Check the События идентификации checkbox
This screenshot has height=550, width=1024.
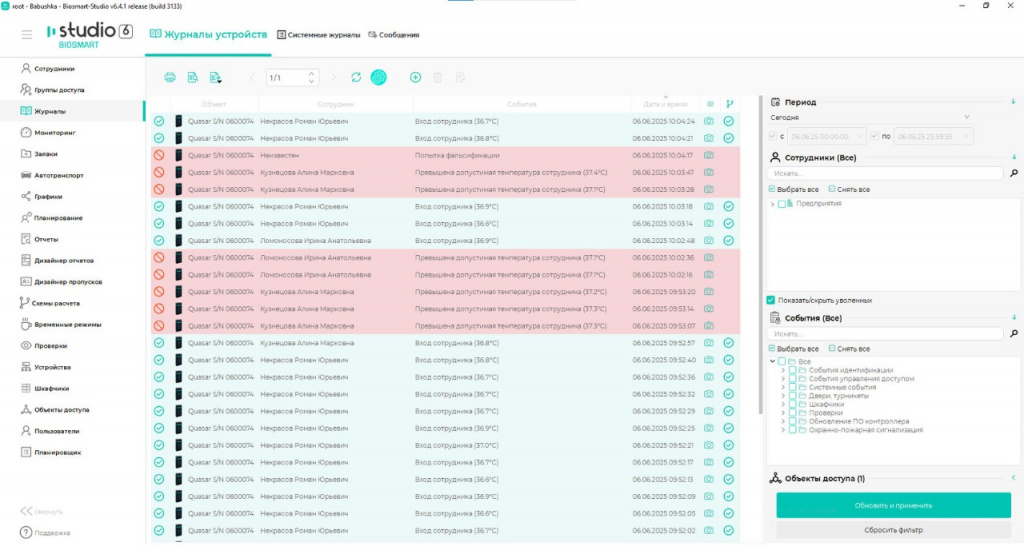(792, 370)
